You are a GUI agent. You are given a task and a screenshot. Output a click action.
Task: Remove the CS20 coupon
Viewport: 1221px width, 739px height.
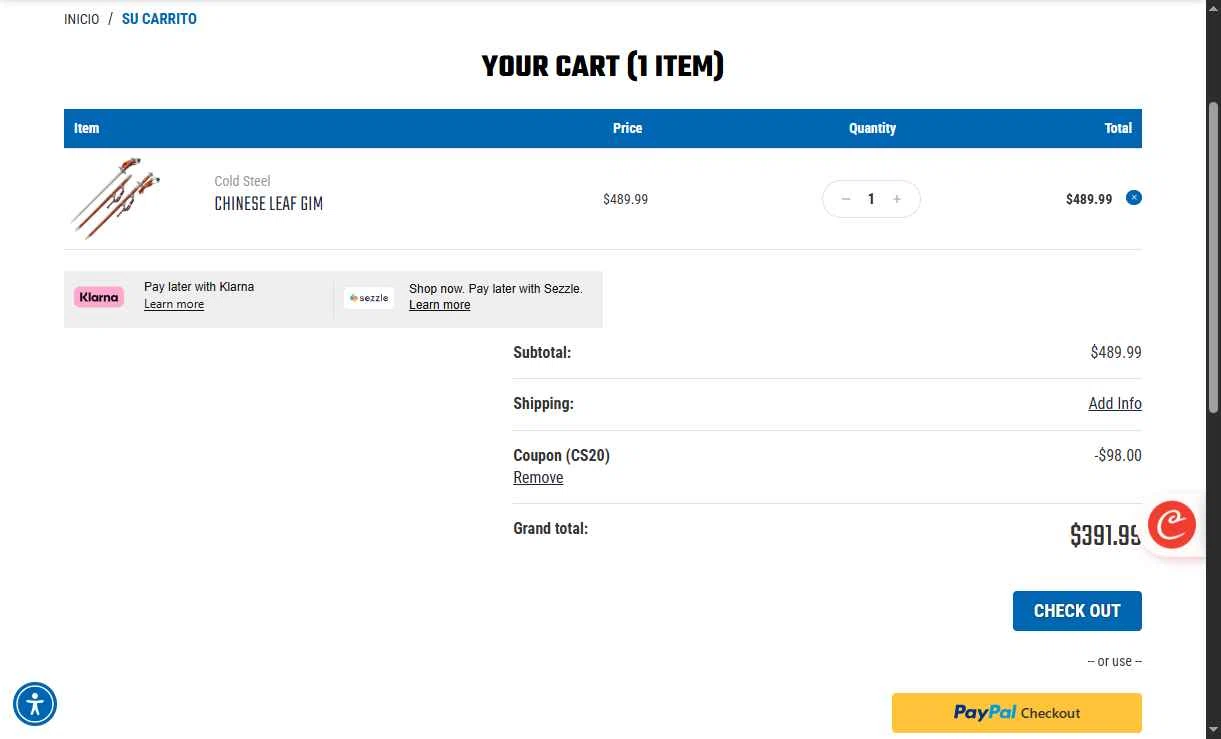point(538,478)
